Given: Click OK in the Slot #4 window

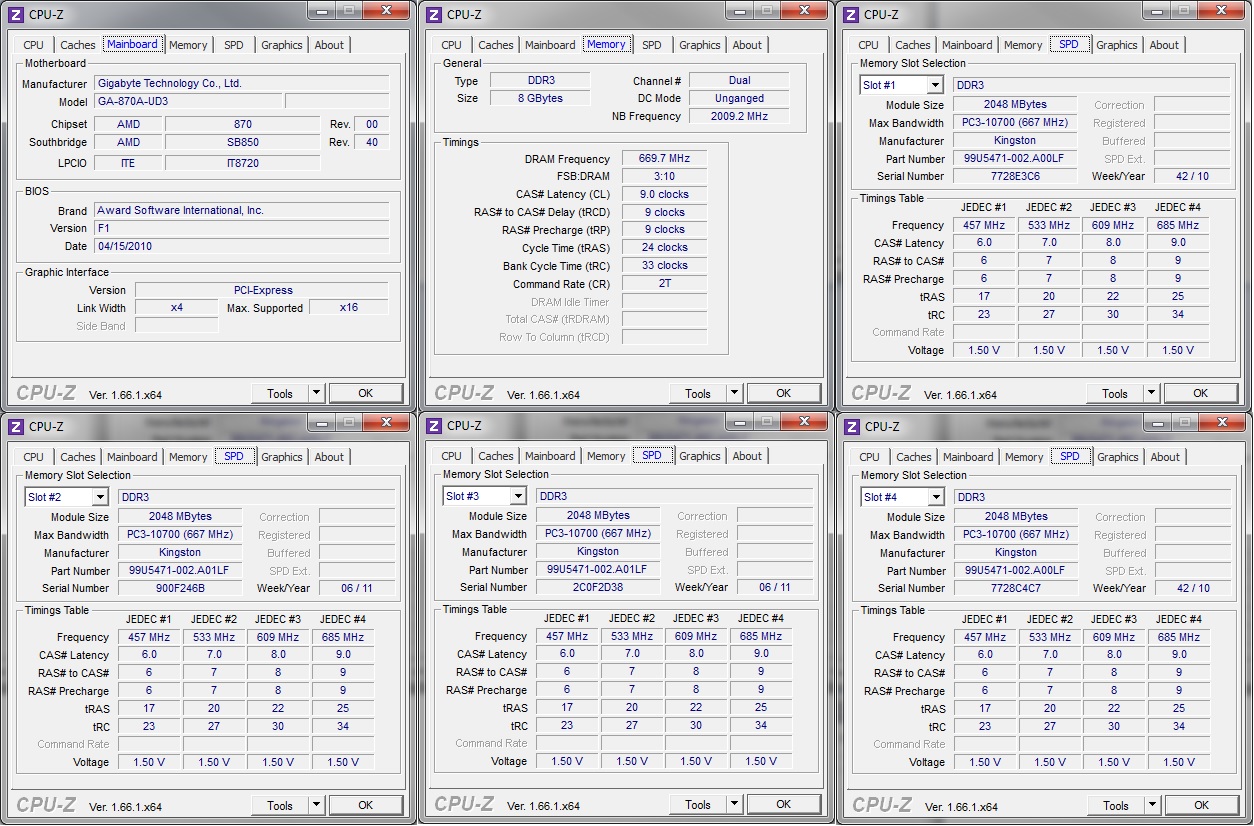Looking at the screenshot, I should pyautogui.click(x=1202, y=805).
